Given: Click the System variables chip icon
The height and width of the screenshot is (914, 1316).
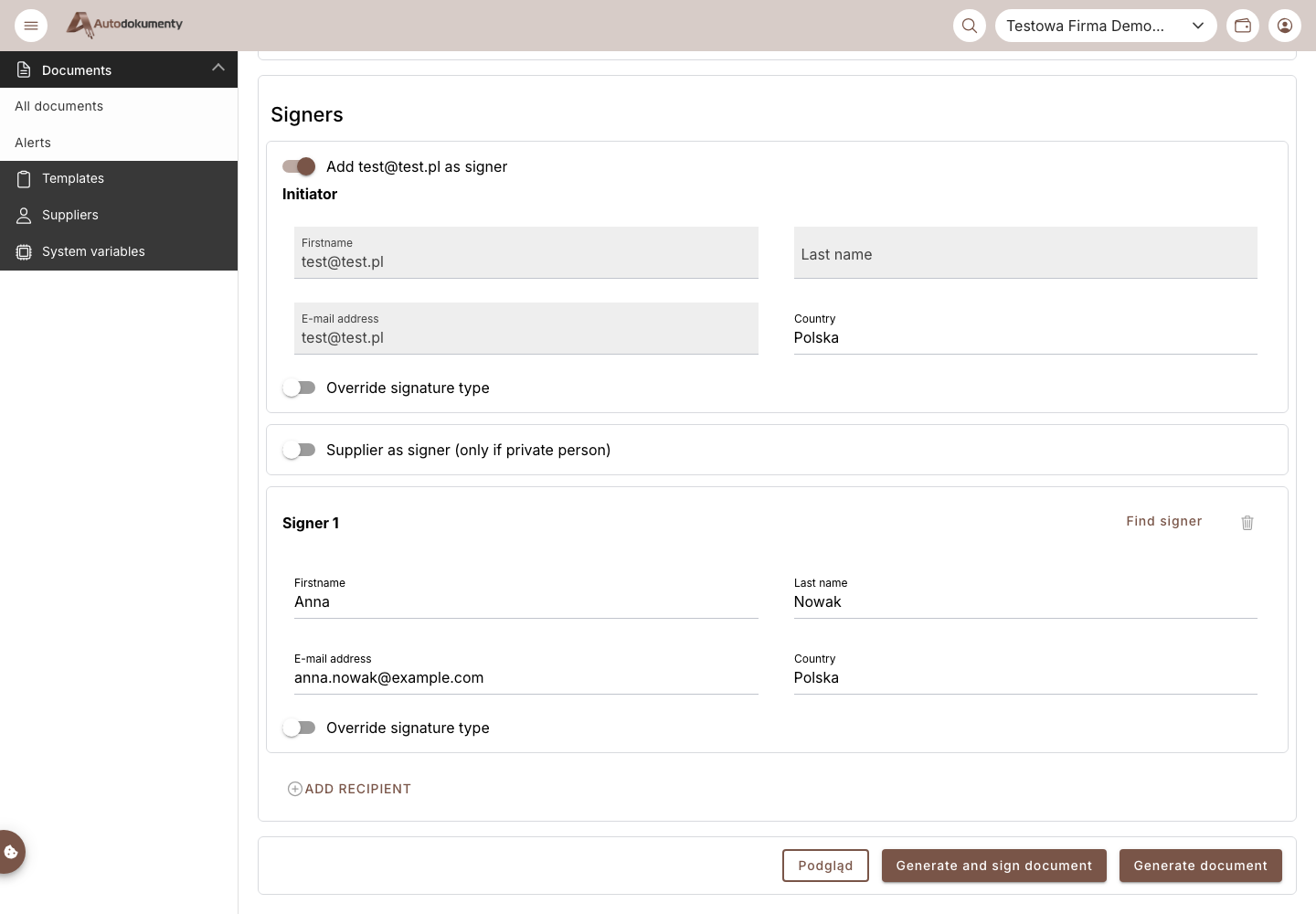Looking at the screenshot, I should [x=24, y=251].
